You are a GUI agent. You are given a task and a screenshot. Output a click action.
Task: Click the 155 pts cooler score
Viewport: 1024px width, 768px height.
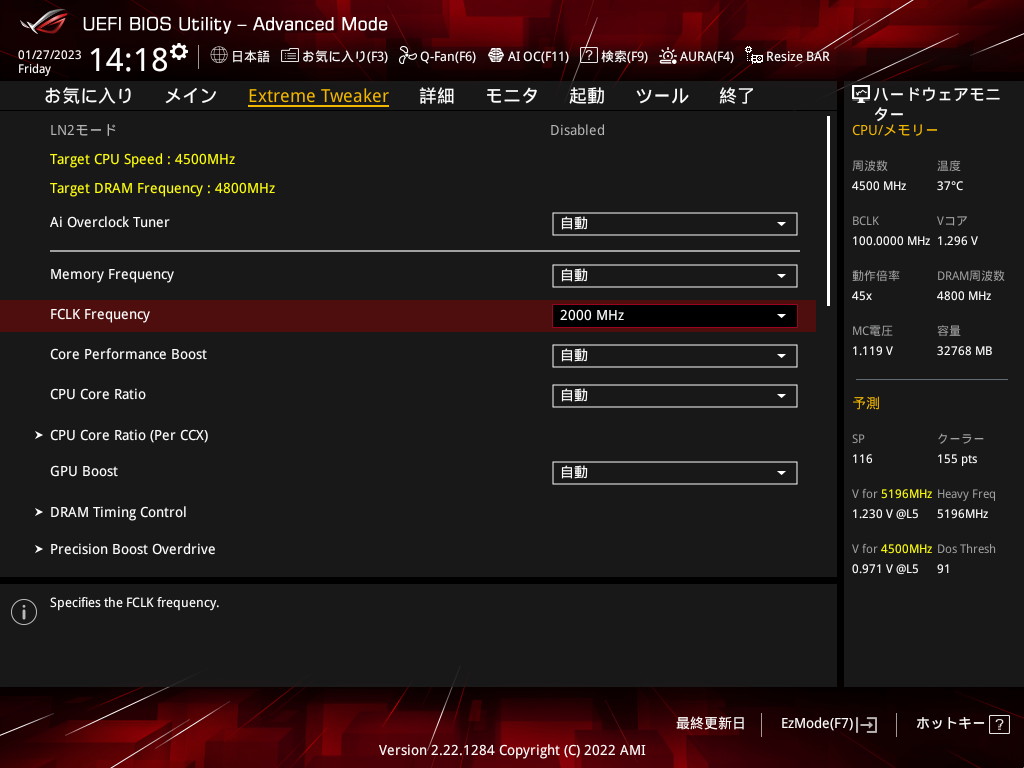(x=957, y=458)
